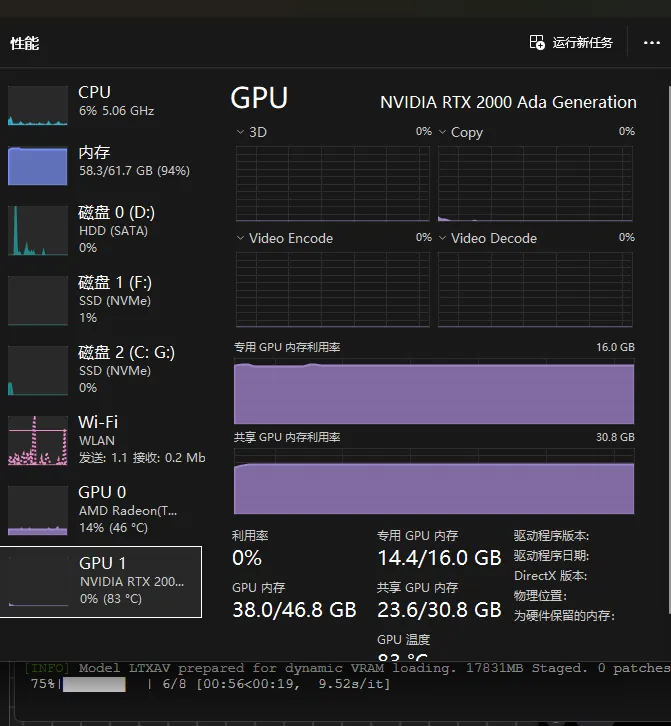Image resolution: width=671 pixels, height=726 pixels.
Task: Click the Disk 0 activity mini graph
Action: 38,231
